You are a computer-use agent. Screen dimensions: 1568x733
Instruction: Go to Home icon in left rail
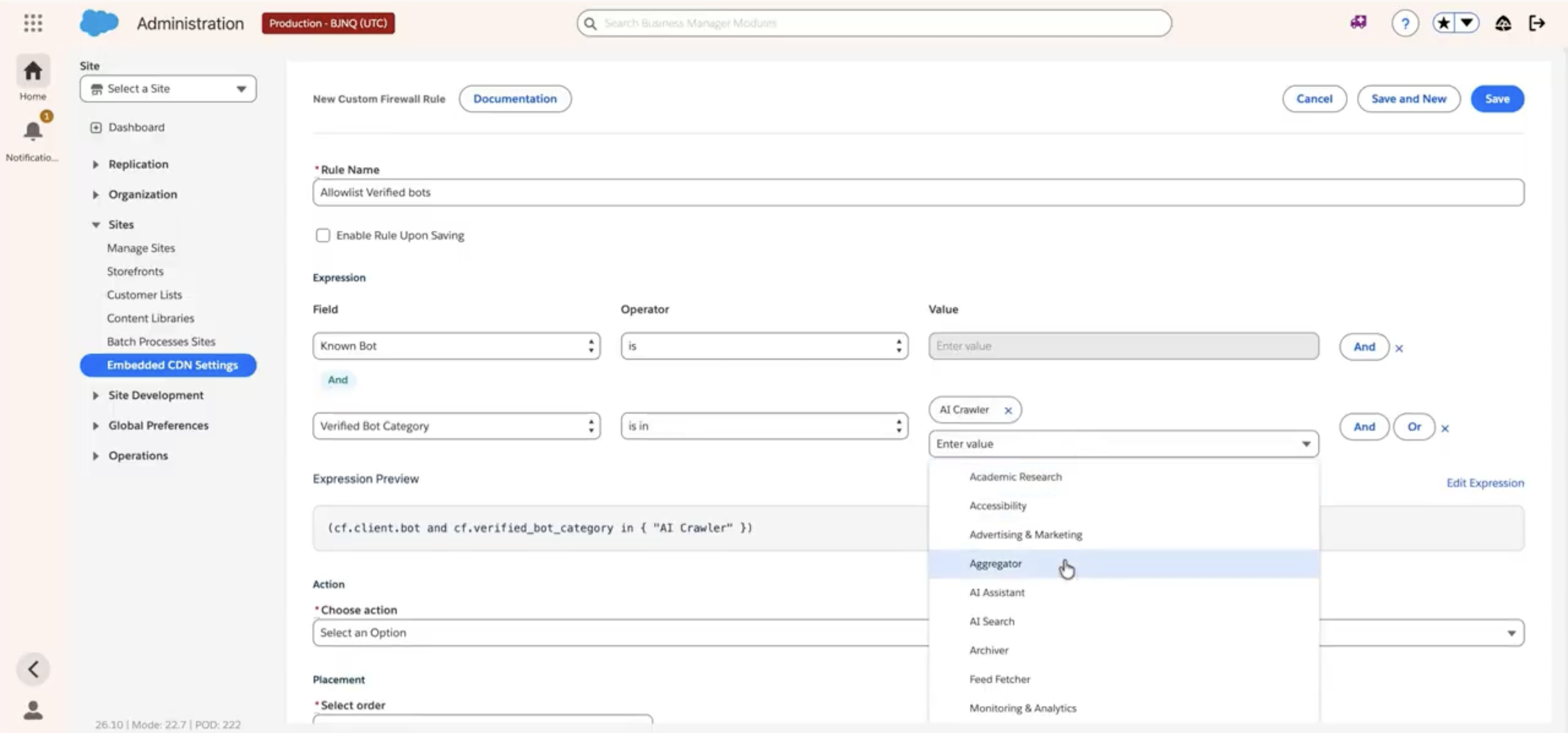tap(33, 71)
